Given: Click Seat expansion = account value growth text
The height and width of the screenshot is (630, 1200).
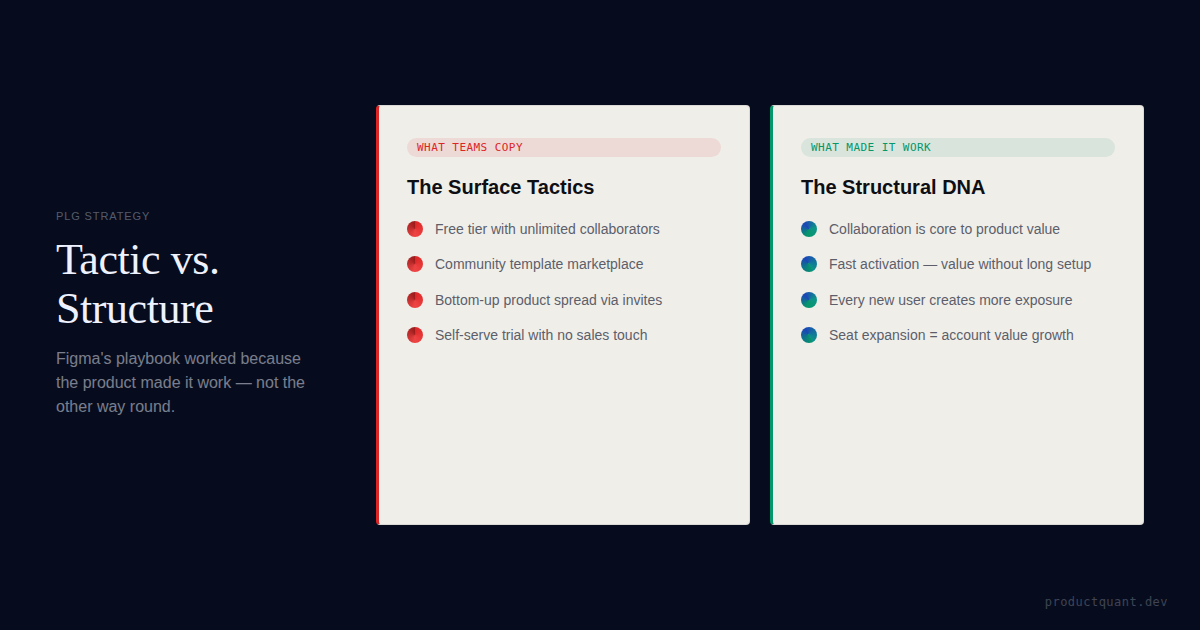Looking at the screenshot, I should click(x=951, y=335).
